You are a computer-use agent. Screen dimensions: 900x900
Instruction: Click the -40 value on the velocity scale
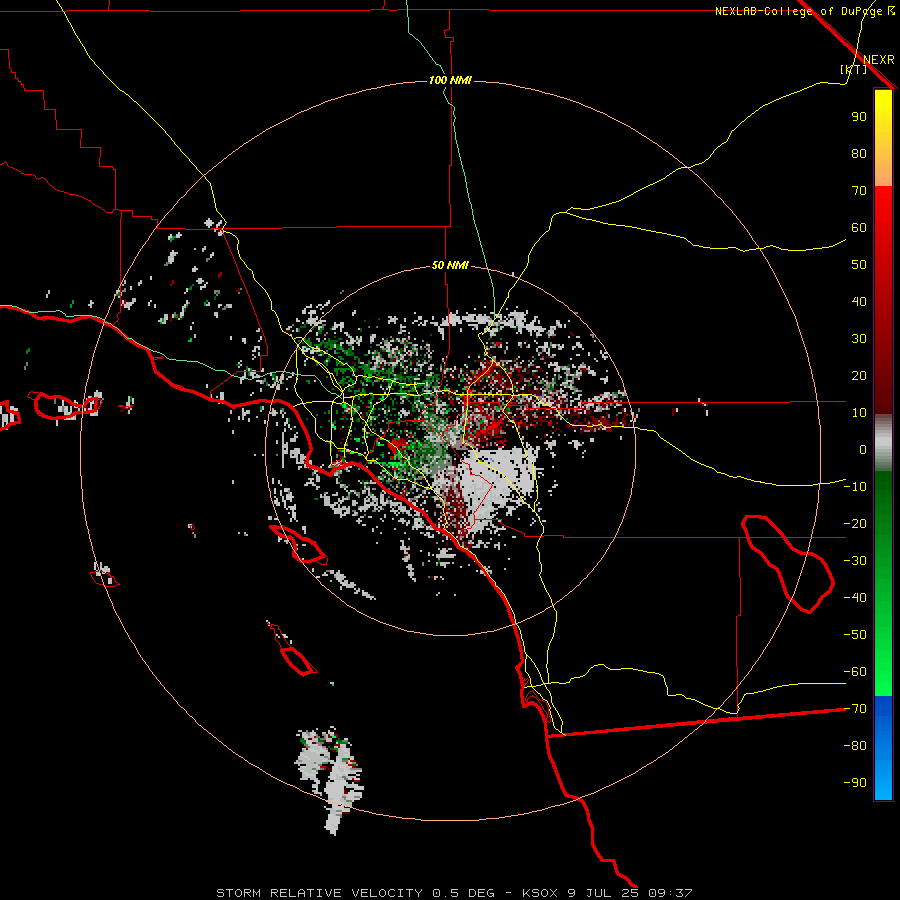click(855, 598)
